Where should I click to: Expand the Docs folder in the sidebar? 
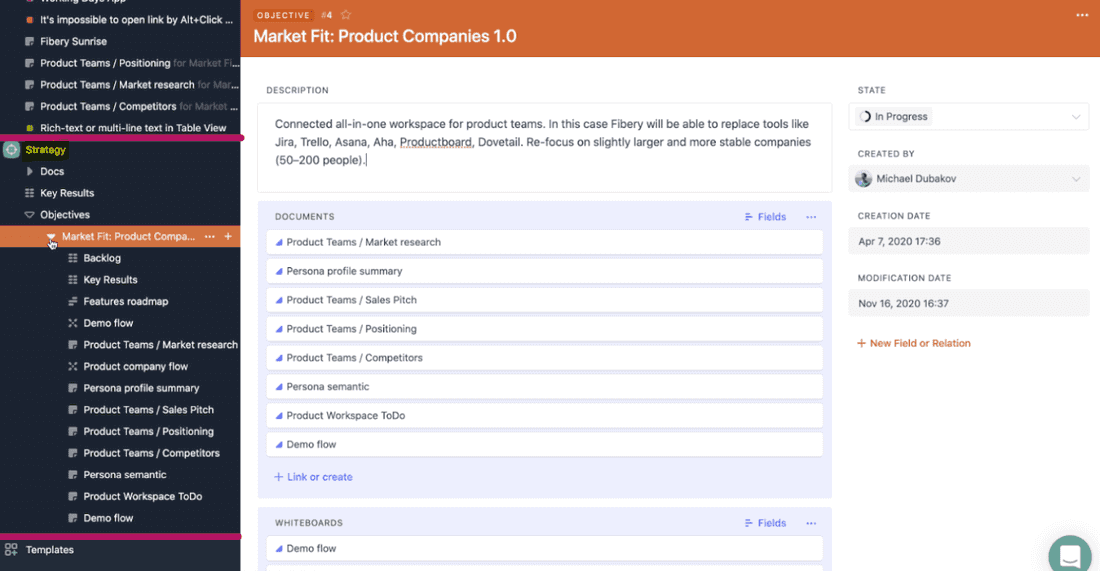[29, 172]
